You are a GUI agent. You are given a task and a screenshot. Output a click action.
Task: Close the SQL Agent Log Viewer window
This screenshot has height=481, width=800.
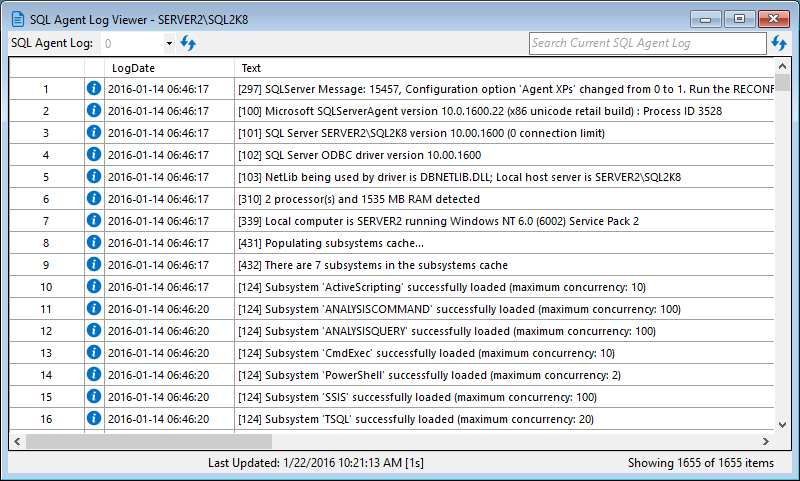pos(773,19)
